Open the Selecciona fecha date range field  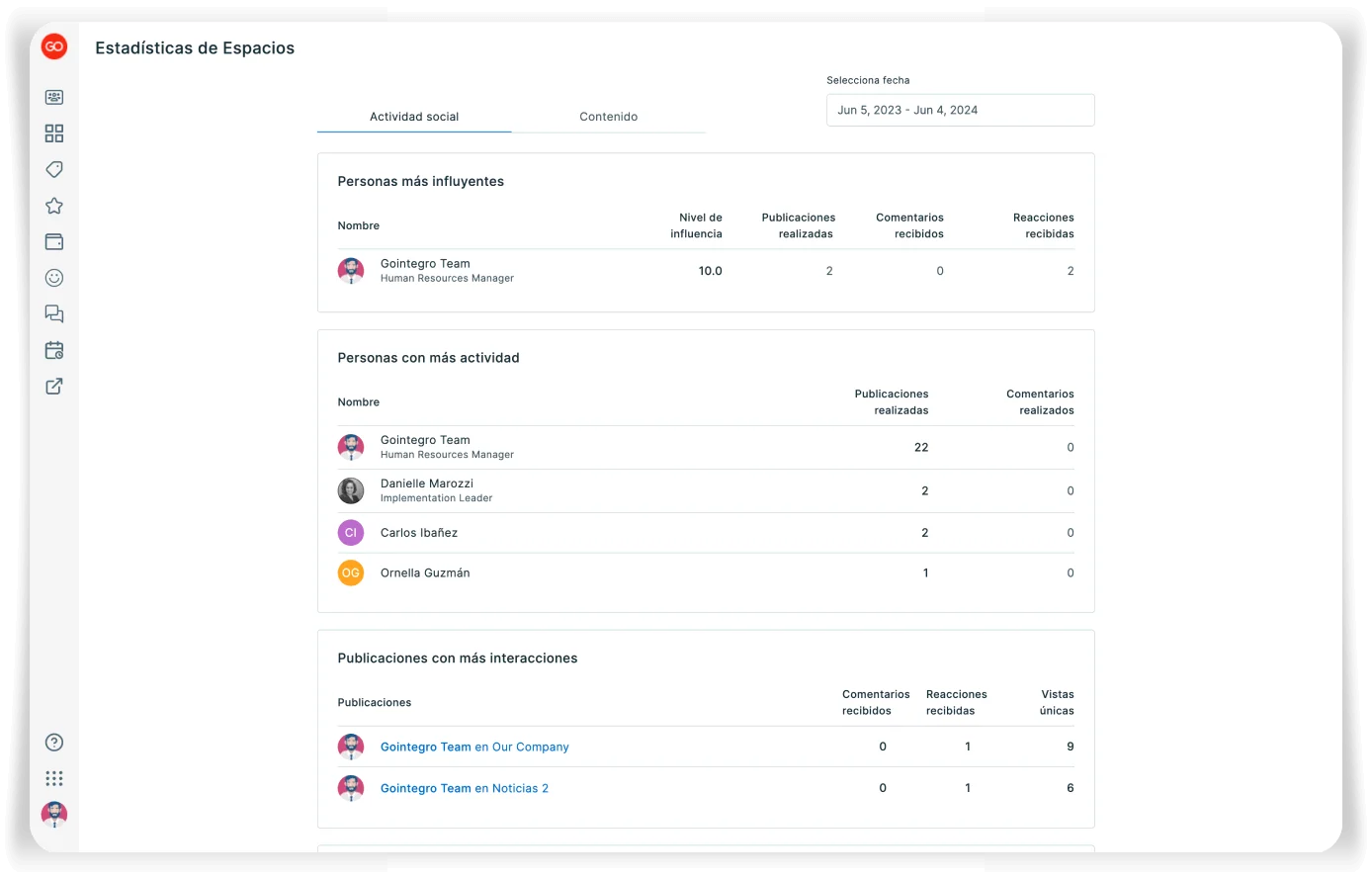[960, 110]
